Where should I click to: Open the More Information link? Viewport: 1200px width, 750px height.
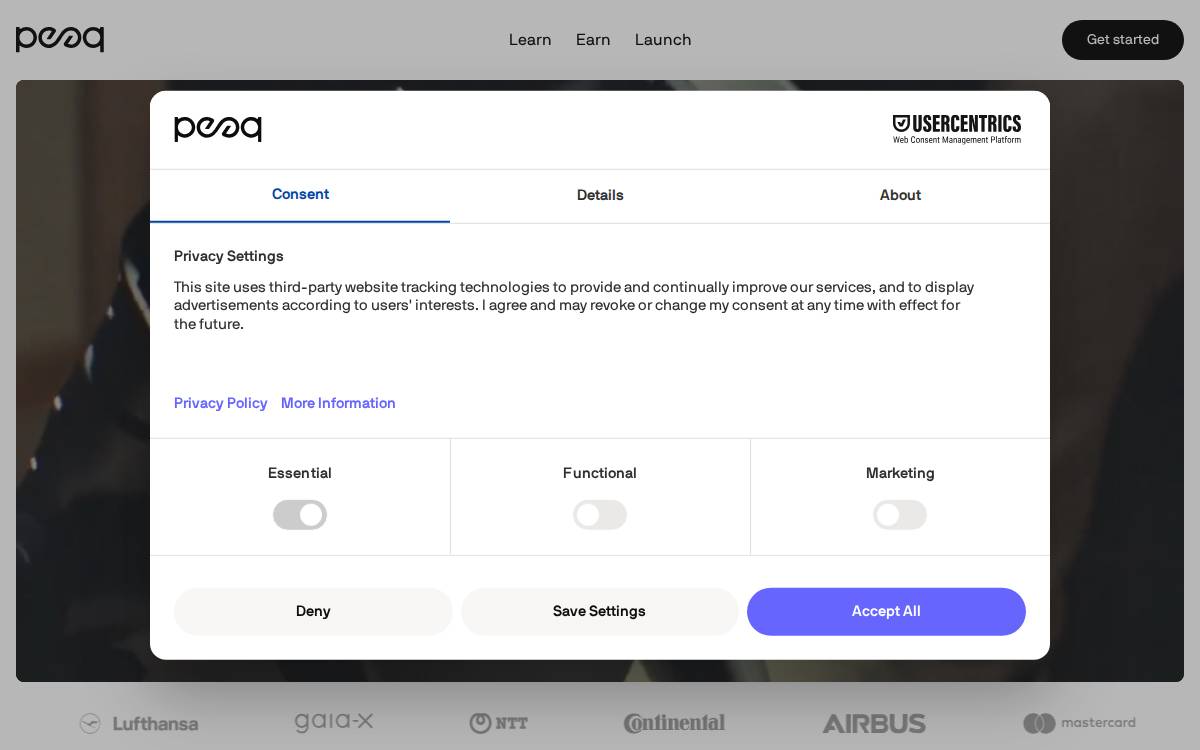(x=338, y=403)
